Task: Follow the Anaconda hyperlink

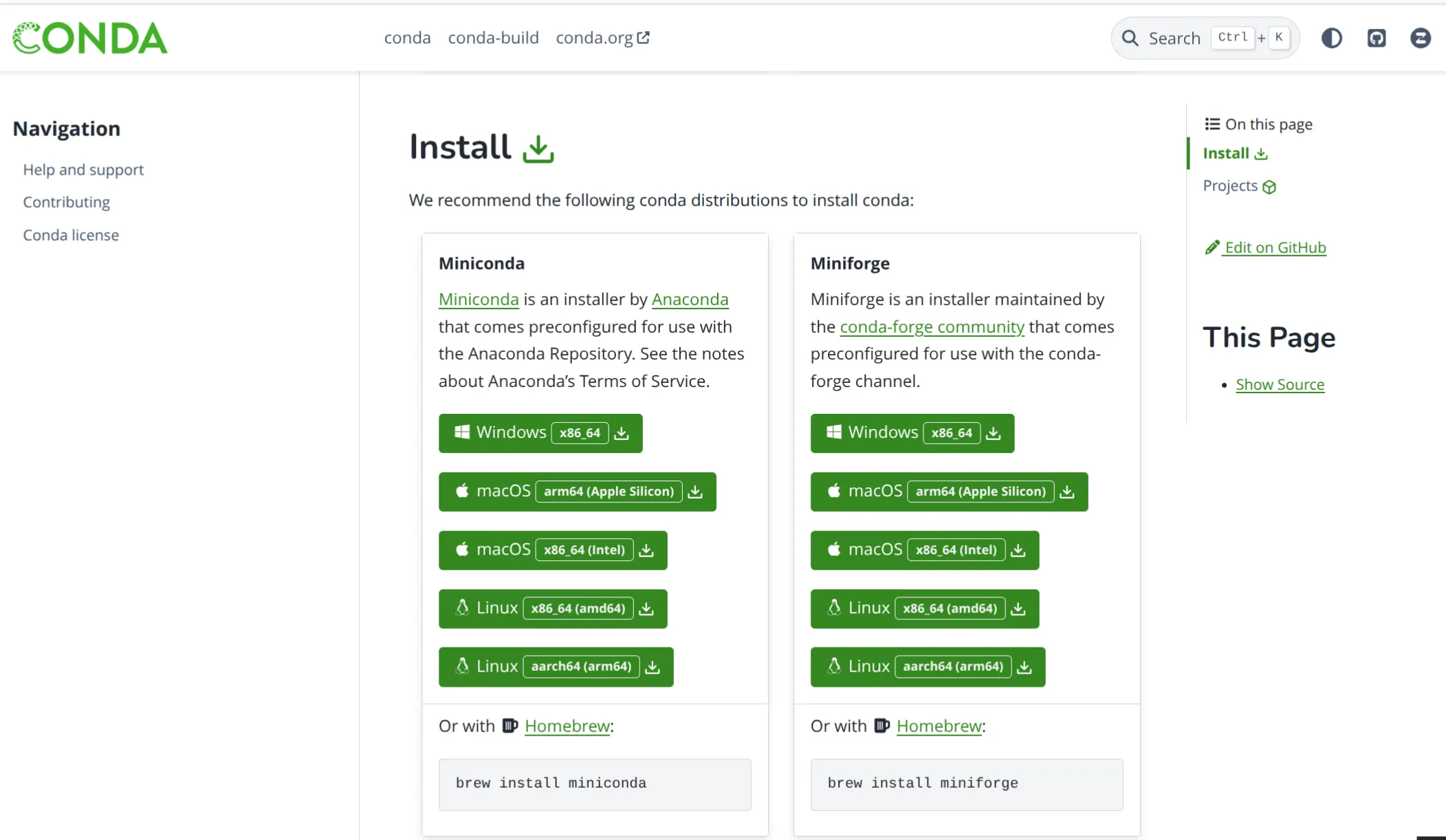Action: pyautogui.click(x=690, y=299)
